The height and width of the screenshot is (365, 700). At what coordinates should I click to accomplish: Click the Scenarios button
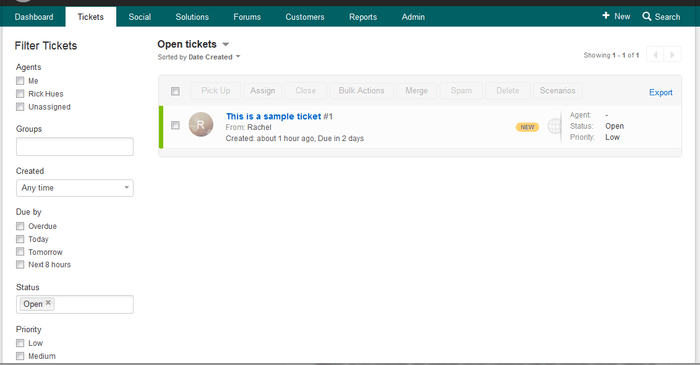558,91
